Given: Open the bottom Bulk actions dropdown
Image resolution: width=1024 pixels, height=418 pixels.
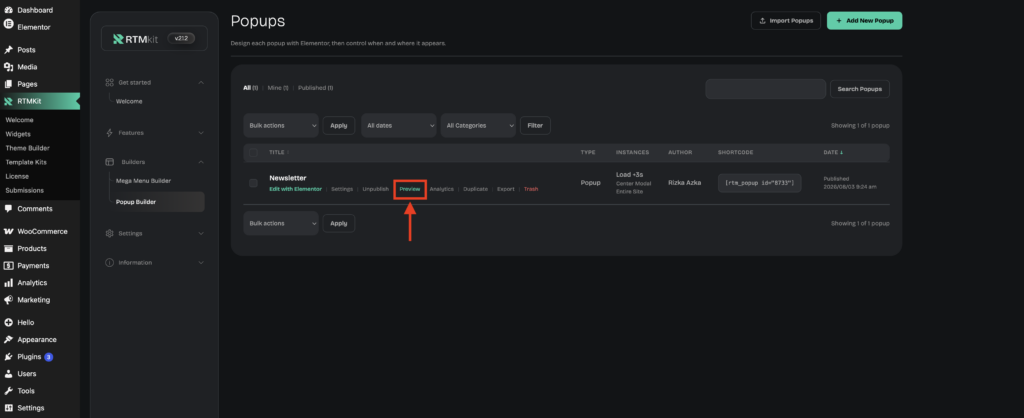Looking at the screenshot, I should 281,223.
